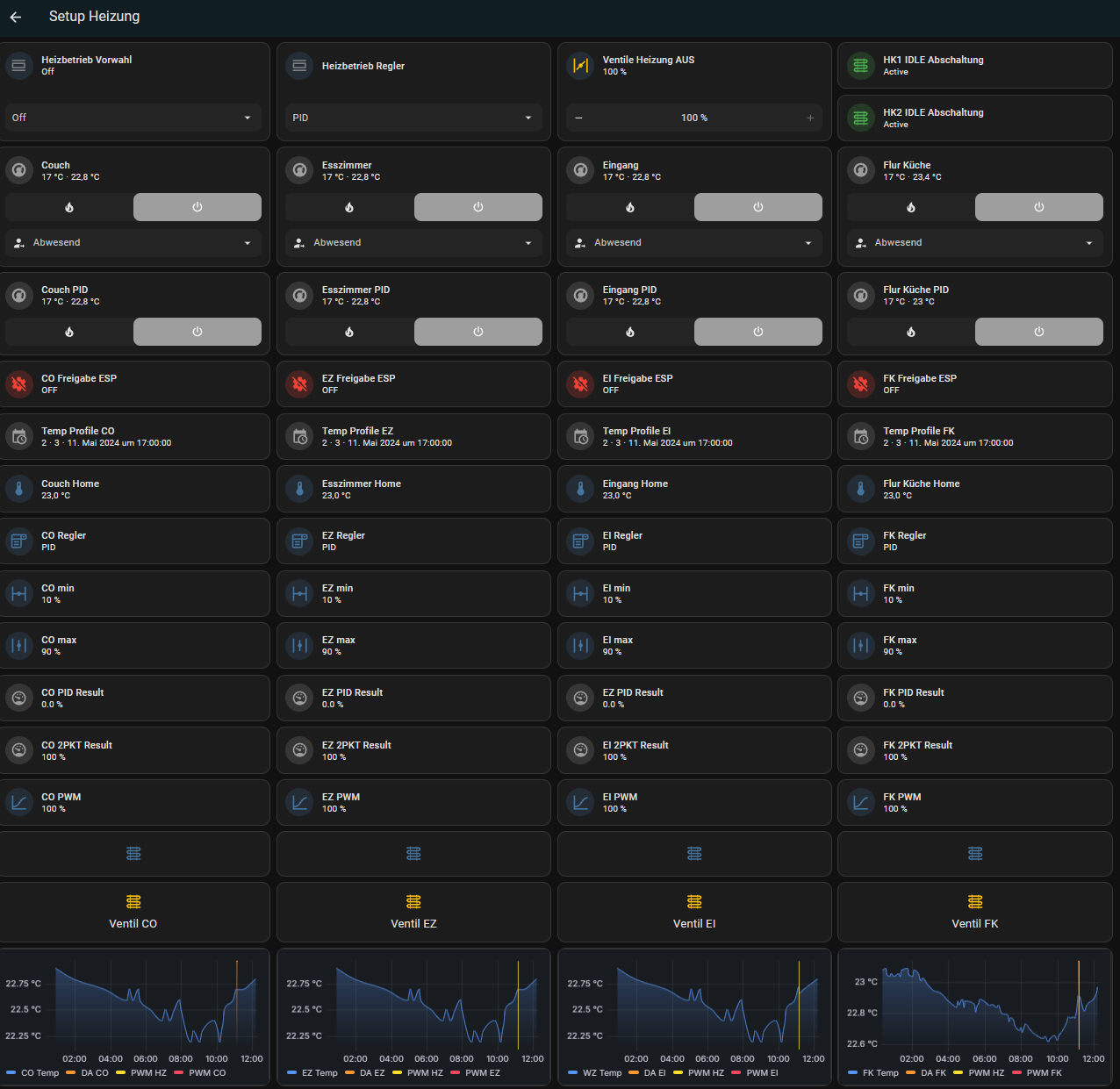Viewport: 1120px width, 1089px height.
Task: Switch Couch thermostat to heat mode
Action: 69,207
